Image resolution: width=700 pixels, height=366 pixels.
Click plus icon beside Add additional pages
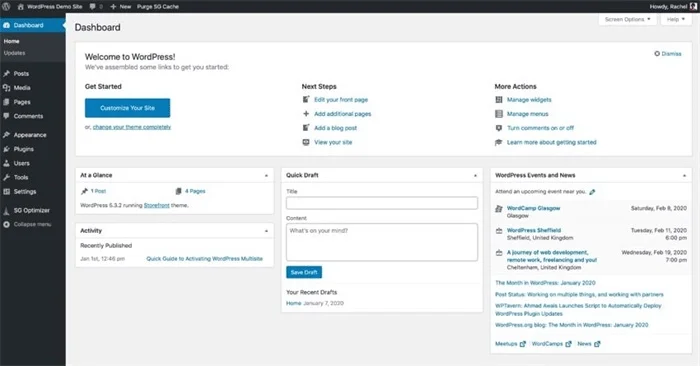point(306,114)
